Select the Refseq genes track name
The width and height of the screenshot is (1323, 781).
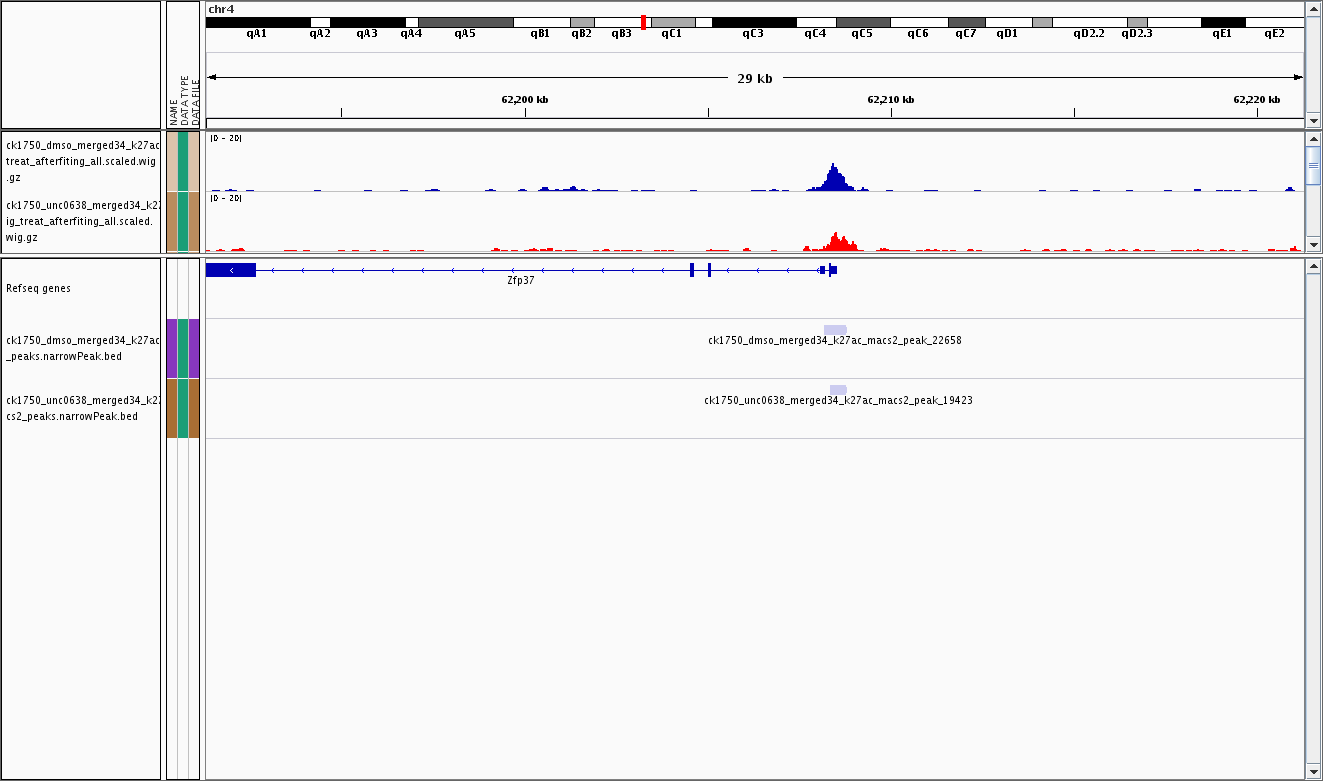(x=38, y=288)
